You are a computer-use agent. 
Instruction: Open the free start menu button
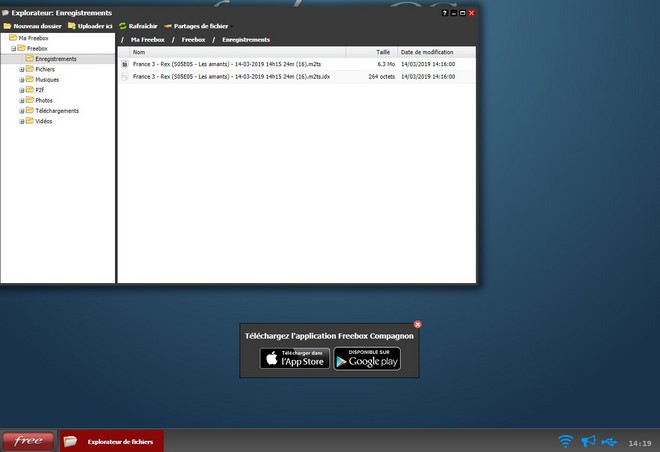click(x=28, y=441)
